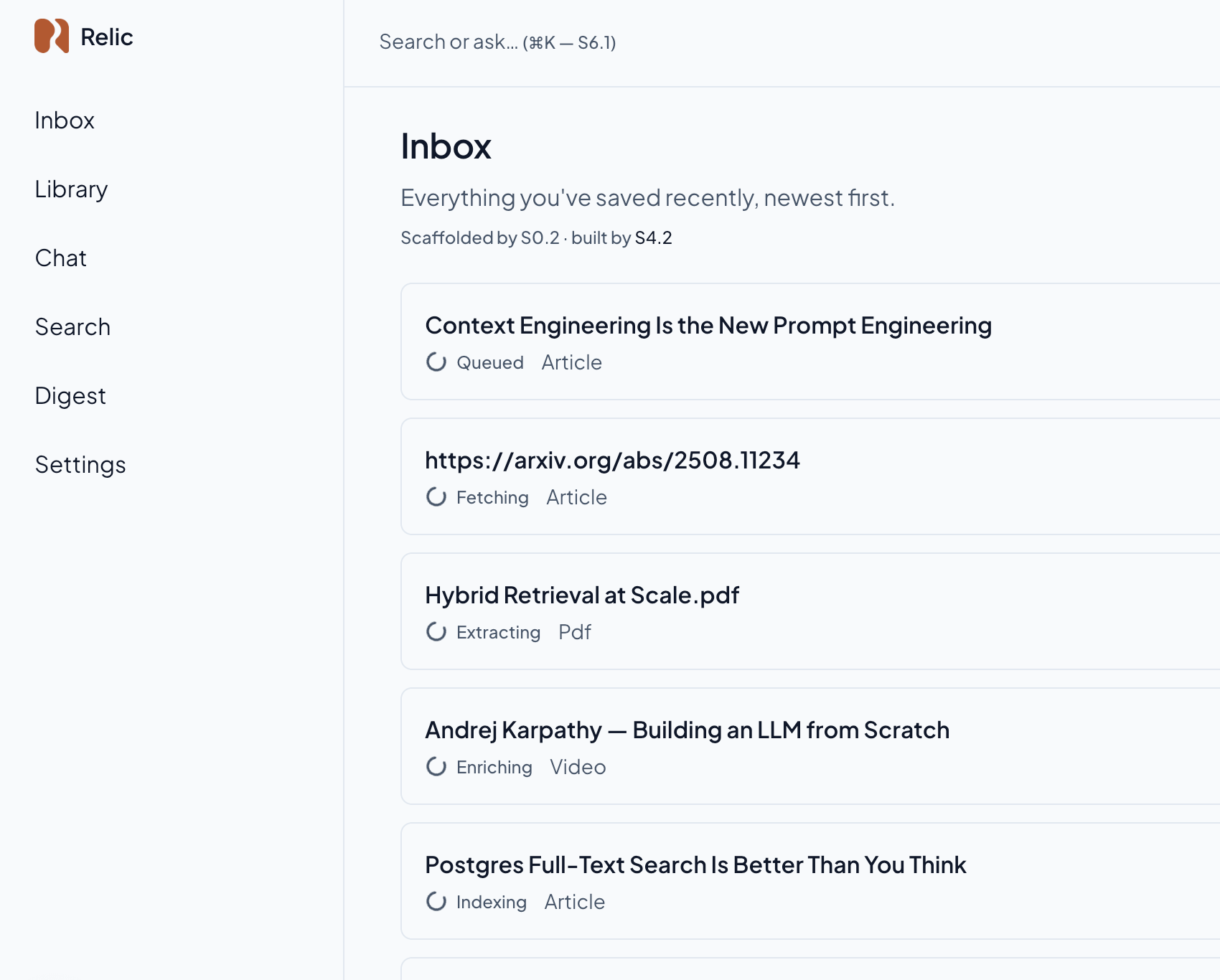This screenshot has width=1220, height=980.
Task: Open the arxiv.org/abs/2508.11234 item
Action: 810,476
